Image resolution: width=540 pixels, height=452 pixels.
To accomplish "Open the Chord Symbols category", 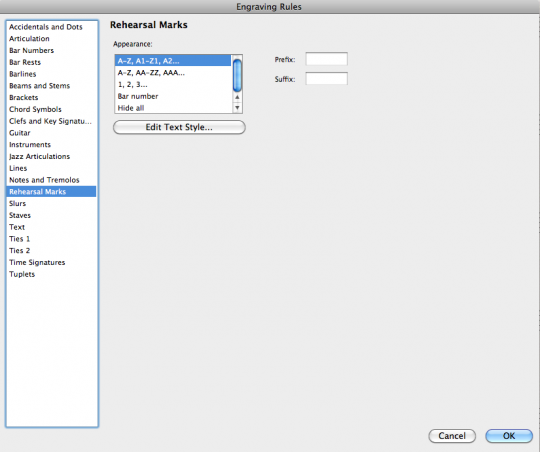I will (x=35, y=109).
